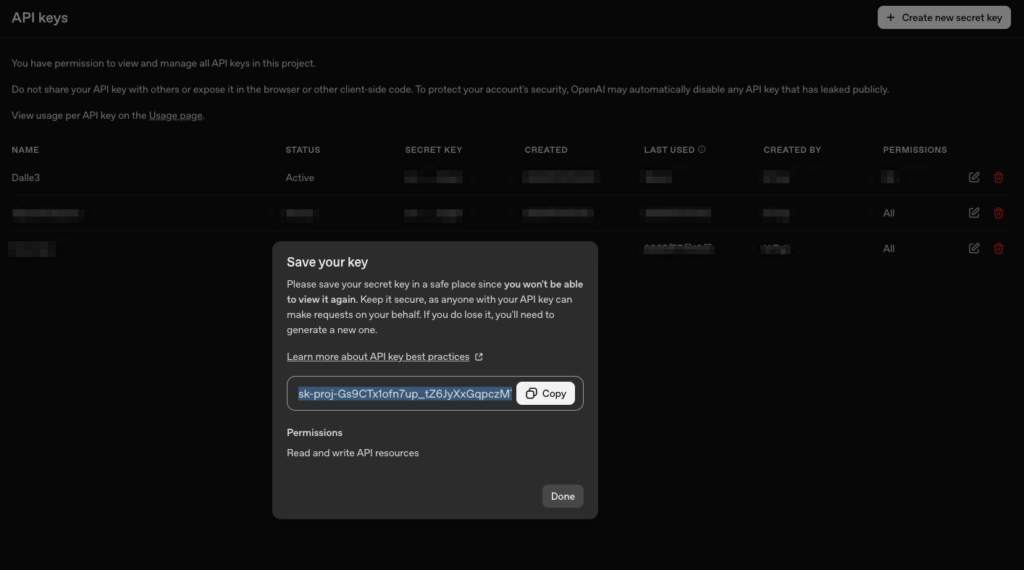The height and width of the screenshot is (570, 1024).
Task: Click the info icon beside Last Used
Action: [x=702, y=150]
